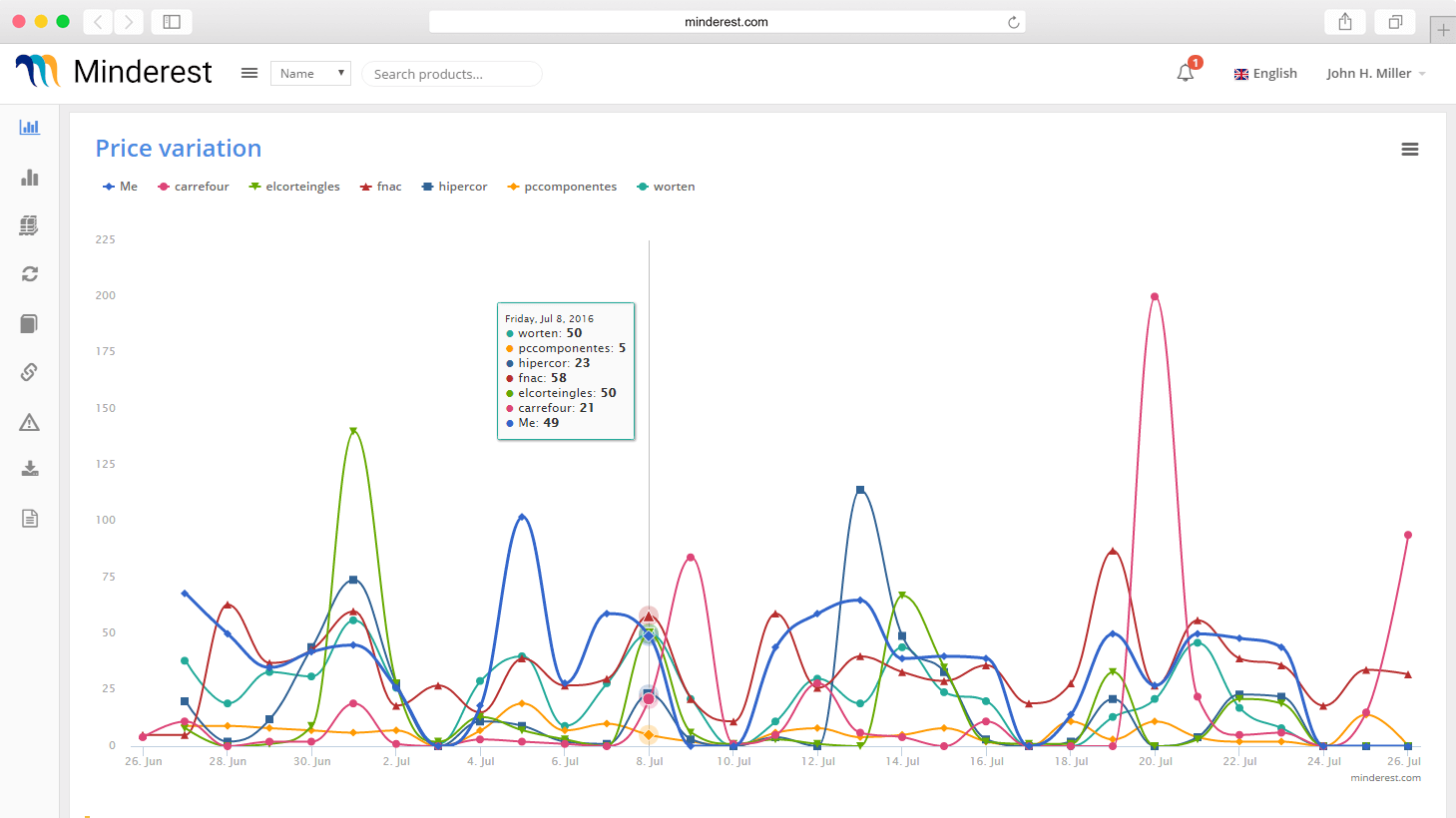Open the chain link sidebar icon
This screenshot has height=818, width=1456.
(x=29, y=372)
